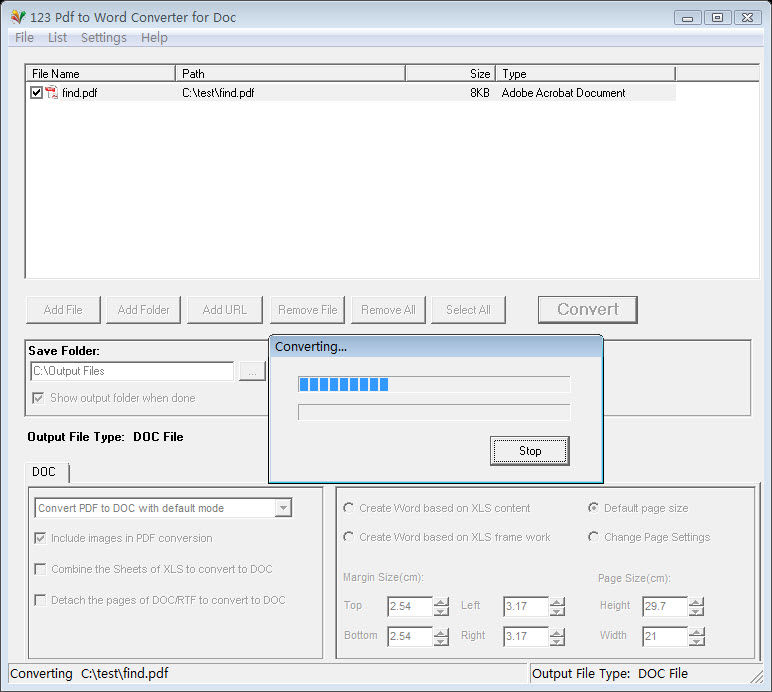Image resolution: width=772 pixels, height=692 pixels.
Task: Toggle Show output folder when done
Action: 38,398
